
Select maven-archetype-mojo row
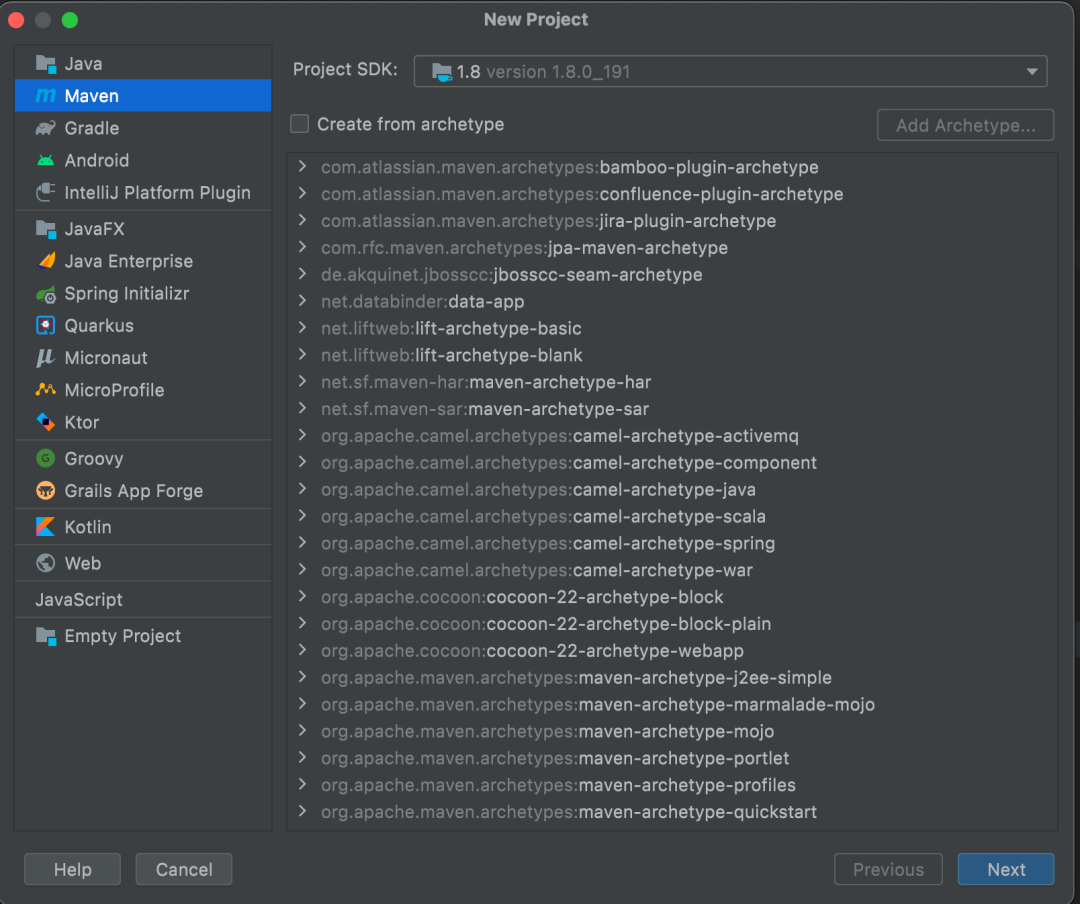[x=672, y=731]
